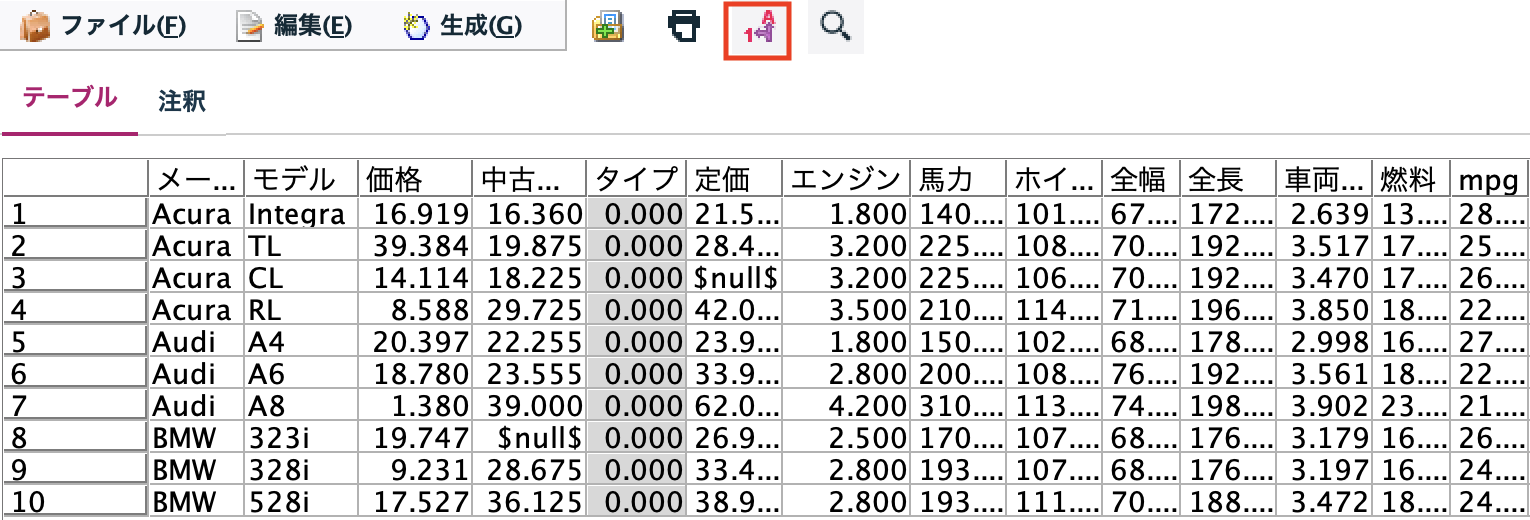Click price cell 14.114

[x=415, y=277]
